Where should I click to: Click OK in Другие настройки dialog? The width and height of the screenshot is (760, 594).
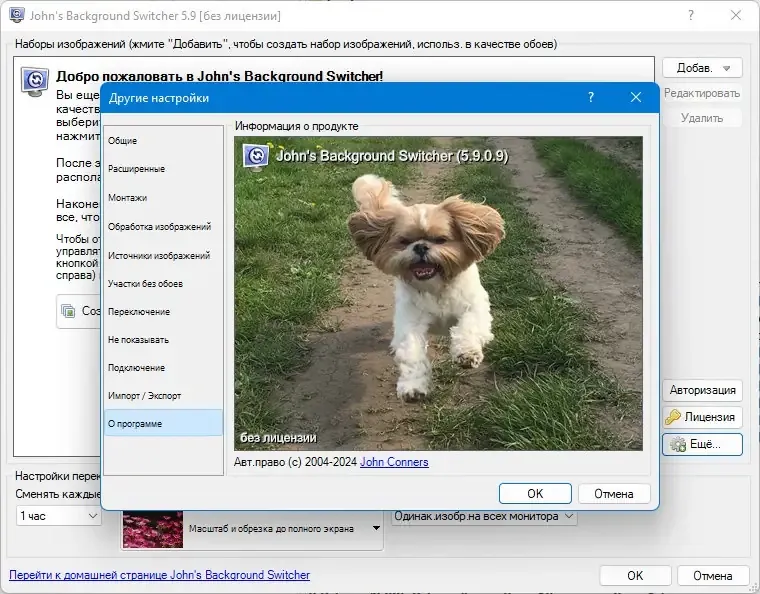point(535,494)
